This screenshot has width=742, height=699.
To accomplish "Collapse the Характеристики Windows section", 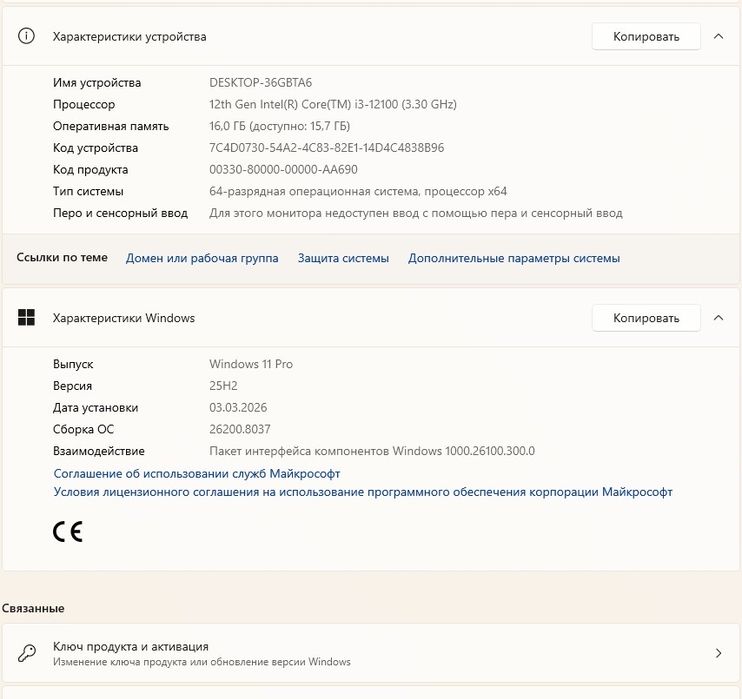I will (718, 318).
